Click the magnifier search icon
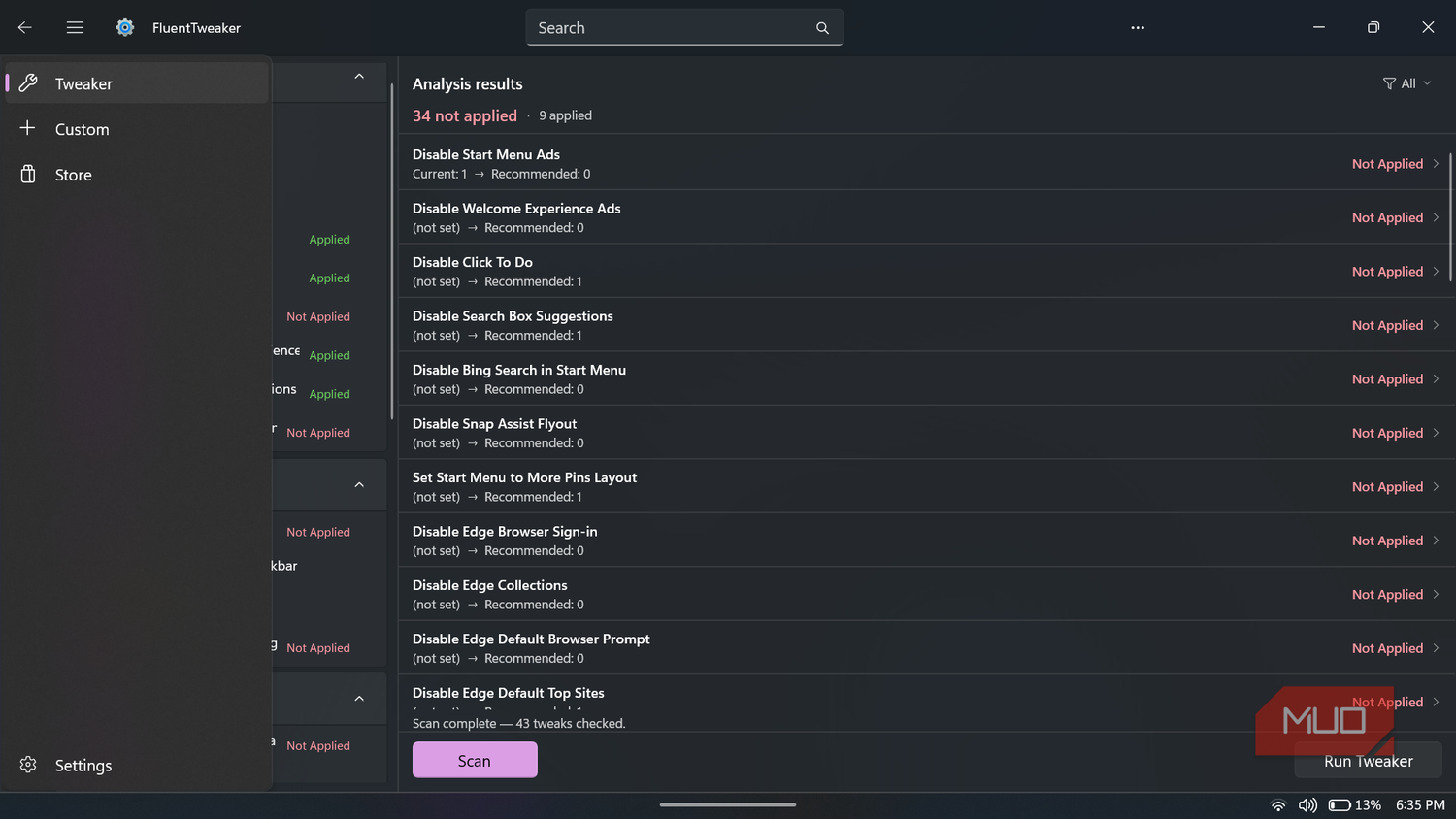1456x819 pixels. click(822, 28)
